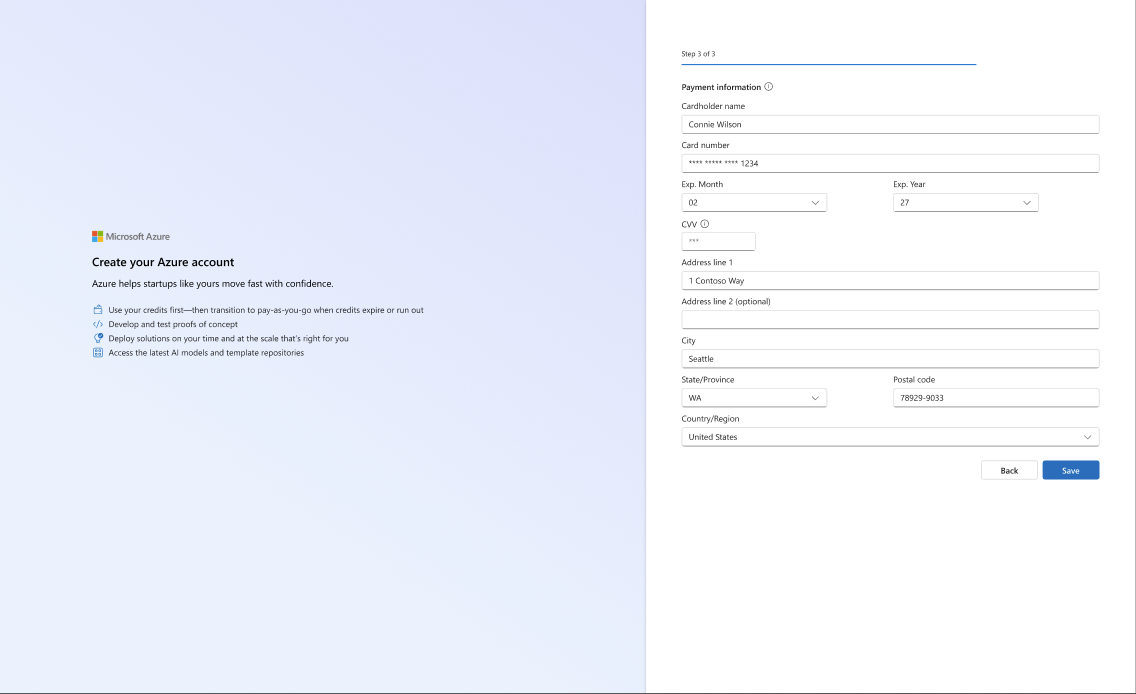This screenshot has height=694, width=1136.
Task: Click the 'Step 3 of 3' text
Action: pos(698,54)
